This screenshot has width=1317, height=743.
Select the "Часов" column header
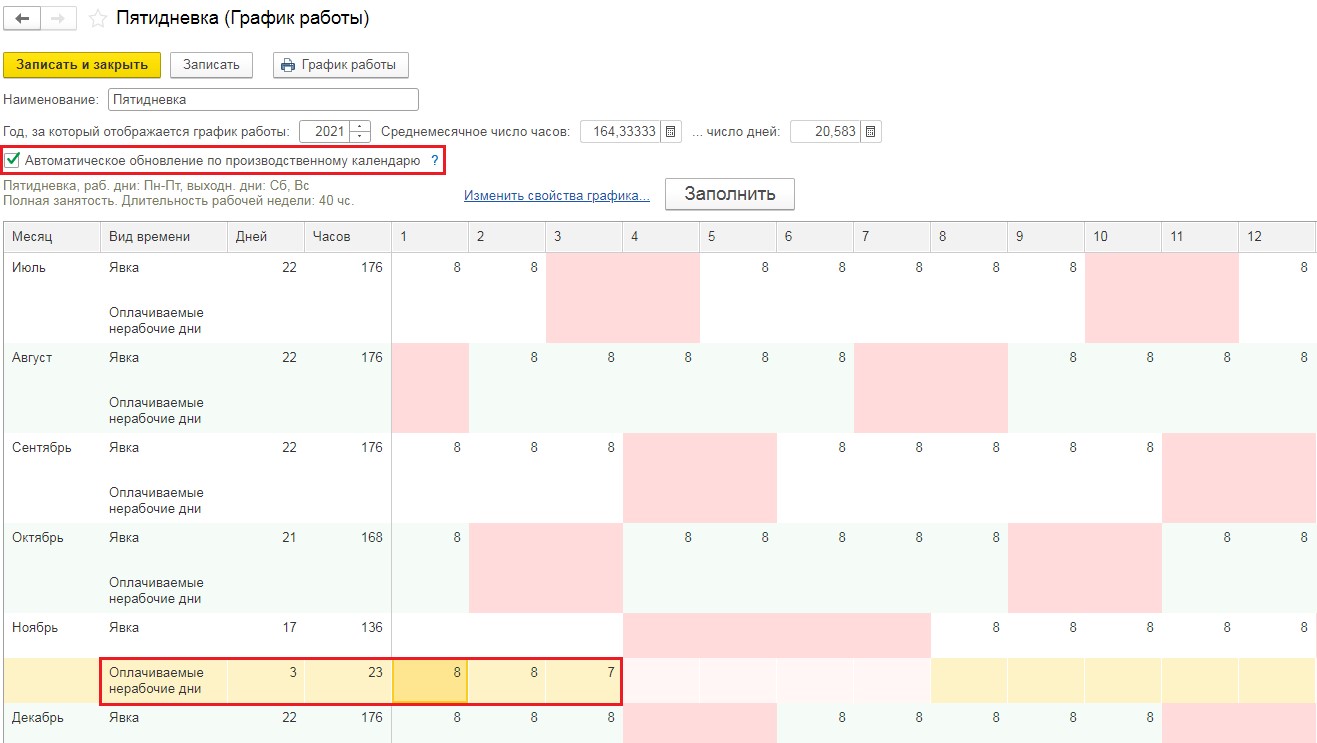point(348,237)
